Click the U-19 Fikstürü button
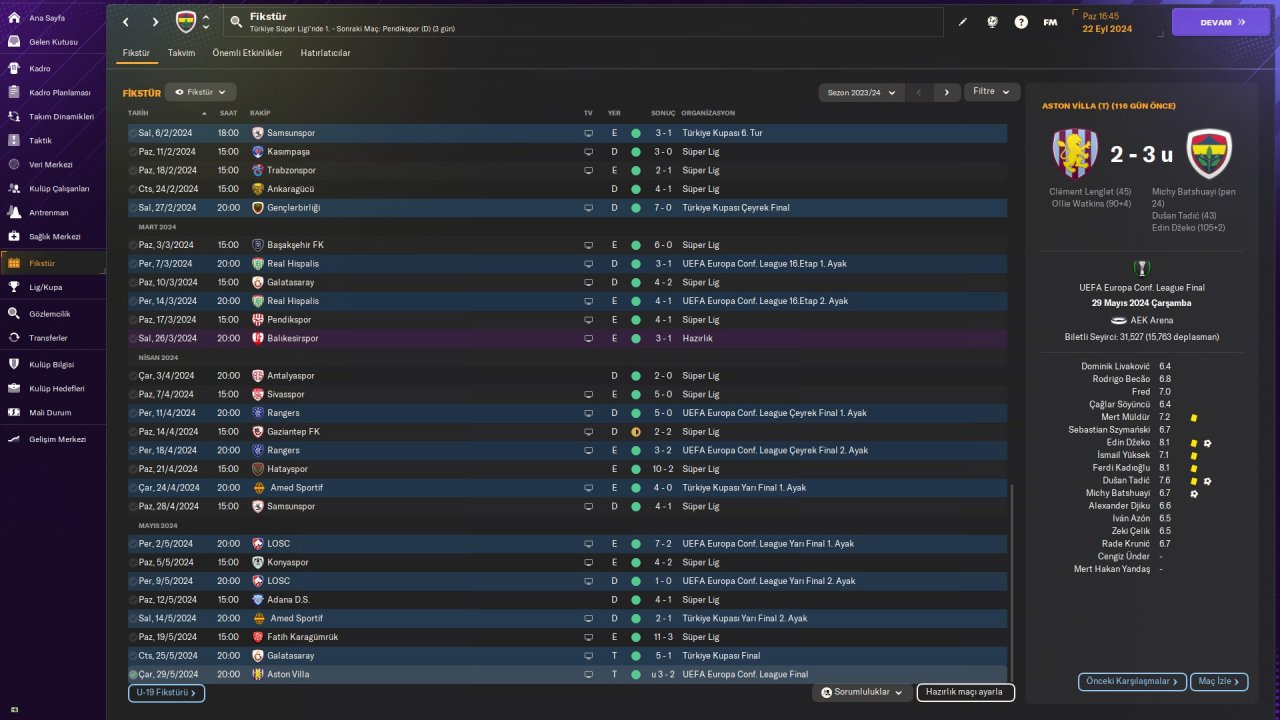This screenshot has height=720, width=1280. point(166,692)
